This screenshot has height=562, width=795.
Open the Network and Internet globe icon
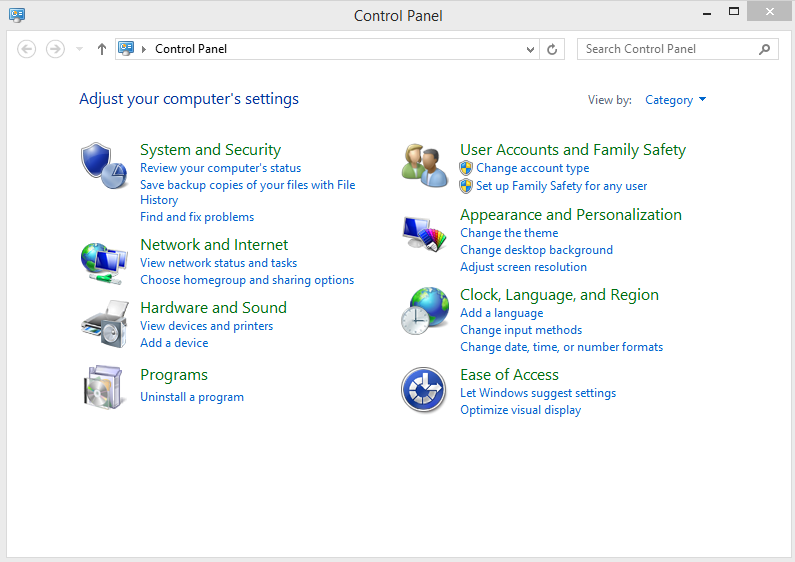coord(104,263)
